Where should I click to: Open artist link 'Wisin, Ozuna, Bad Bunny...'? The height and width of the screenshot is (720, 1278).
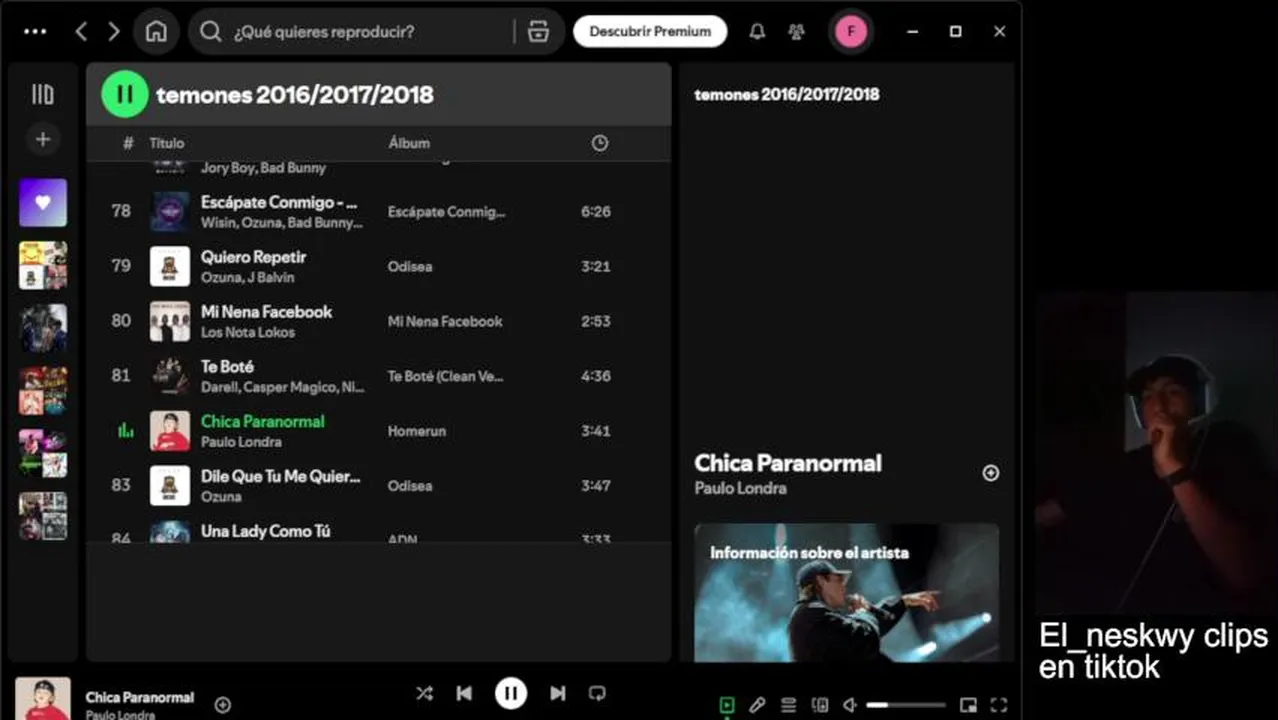(282, 222)
